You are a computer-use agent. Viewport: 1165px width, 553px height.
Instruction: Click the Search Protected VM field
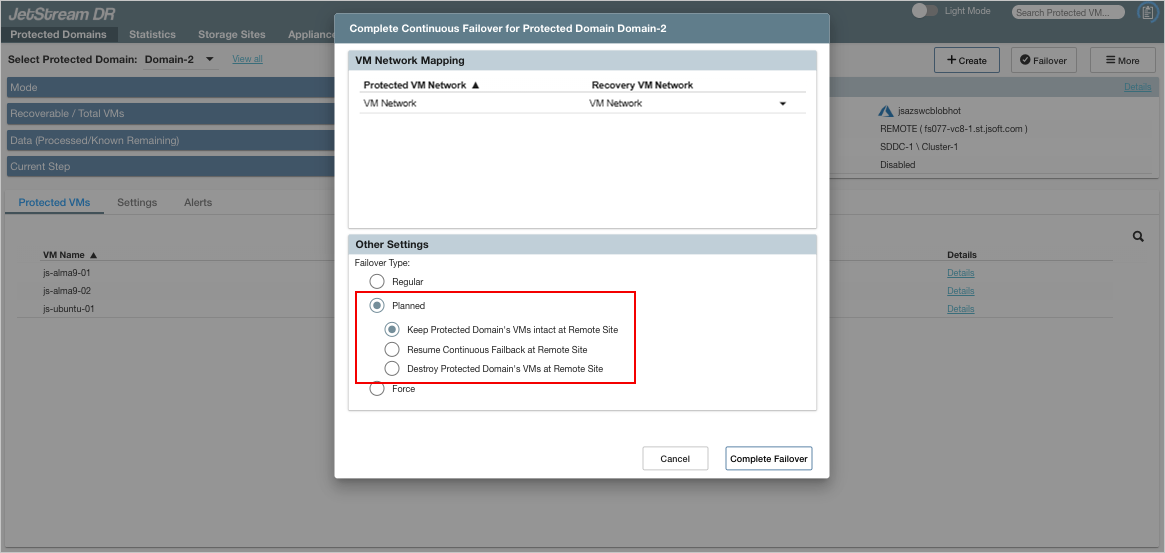tap(1068, 12)
